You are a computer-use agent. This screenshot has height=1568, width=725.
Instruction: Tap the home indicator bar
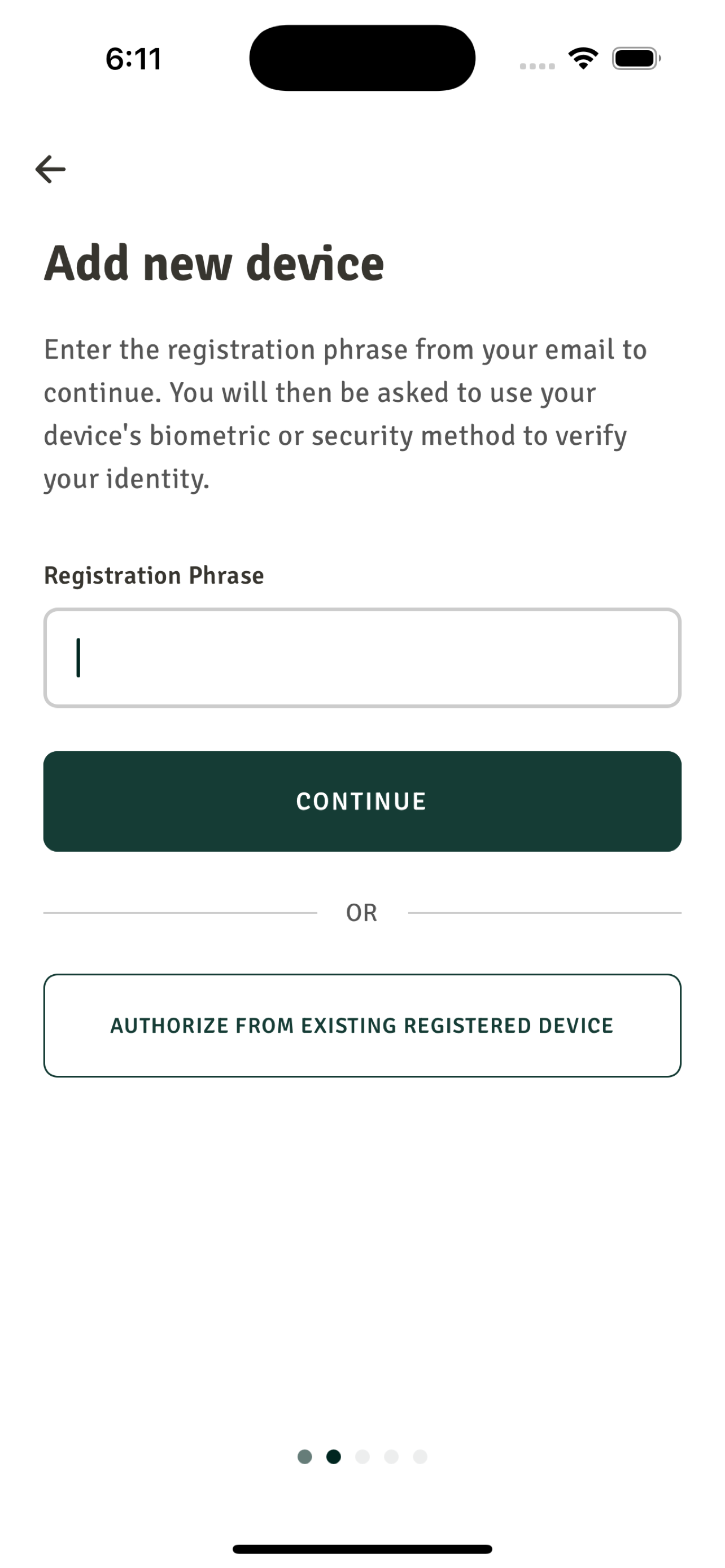coord(362,1548)
